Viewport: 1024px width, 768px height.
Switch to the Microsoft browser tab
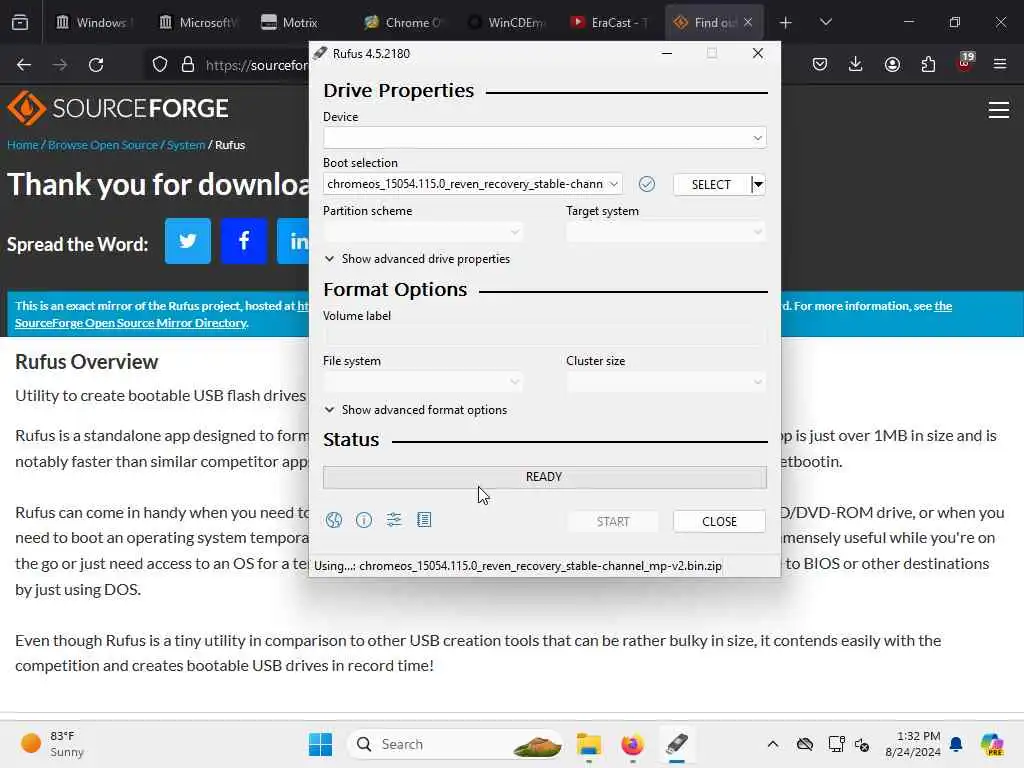pos(198,22)
